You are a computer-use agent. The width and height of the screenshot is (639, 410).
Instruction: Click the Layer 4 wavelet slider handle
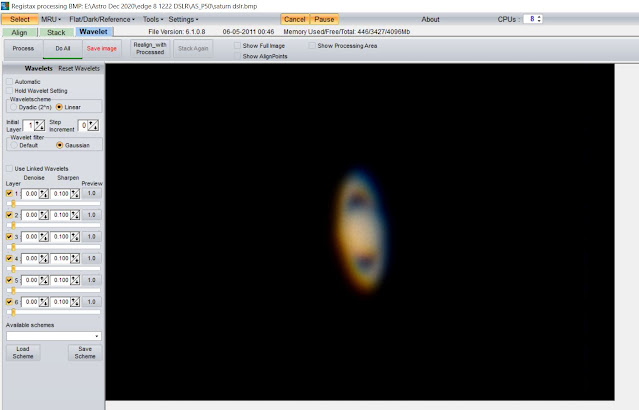click(x=13, y=269)
